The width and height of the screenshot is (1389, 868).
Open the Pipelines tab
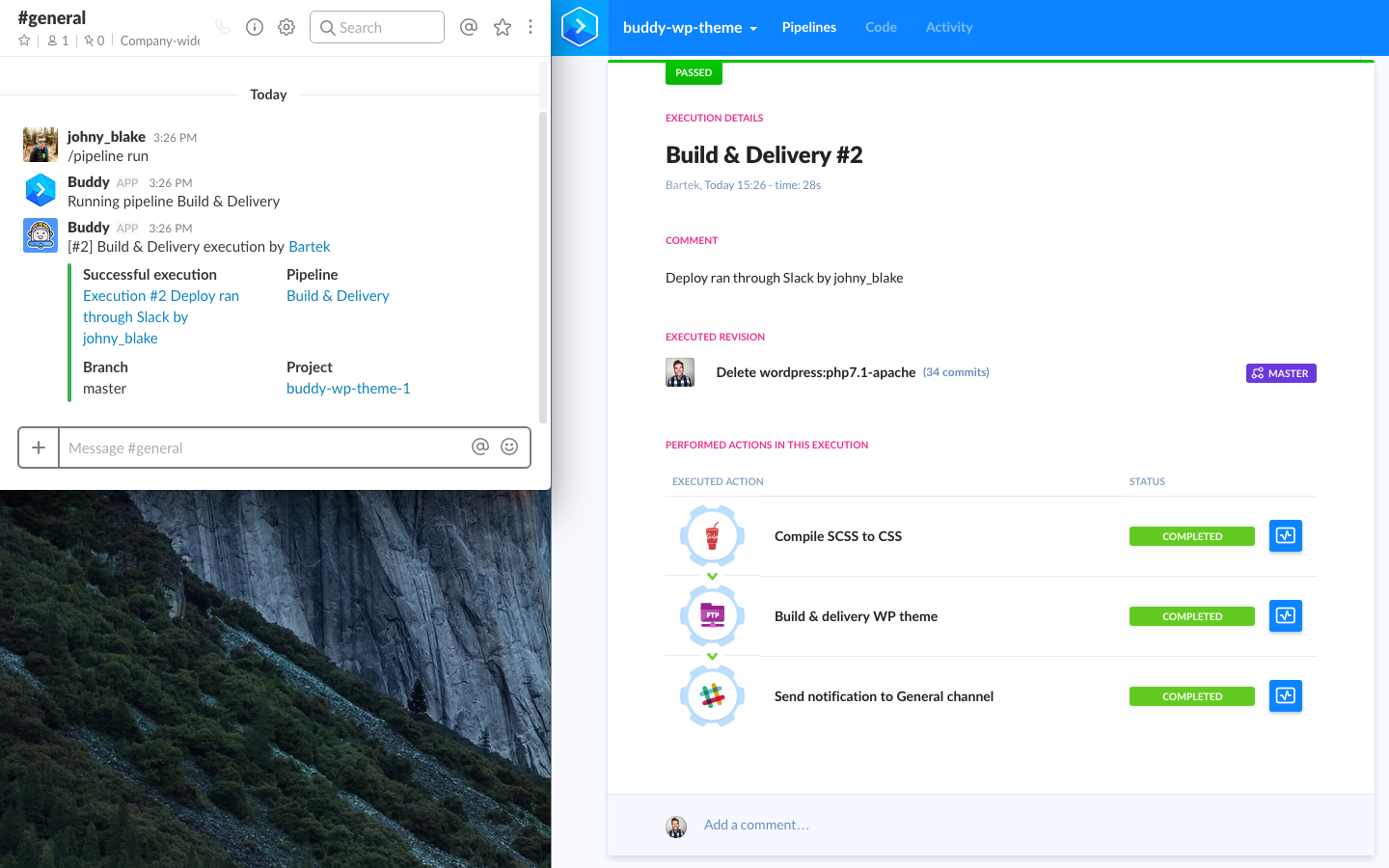[x=809, y=27]
